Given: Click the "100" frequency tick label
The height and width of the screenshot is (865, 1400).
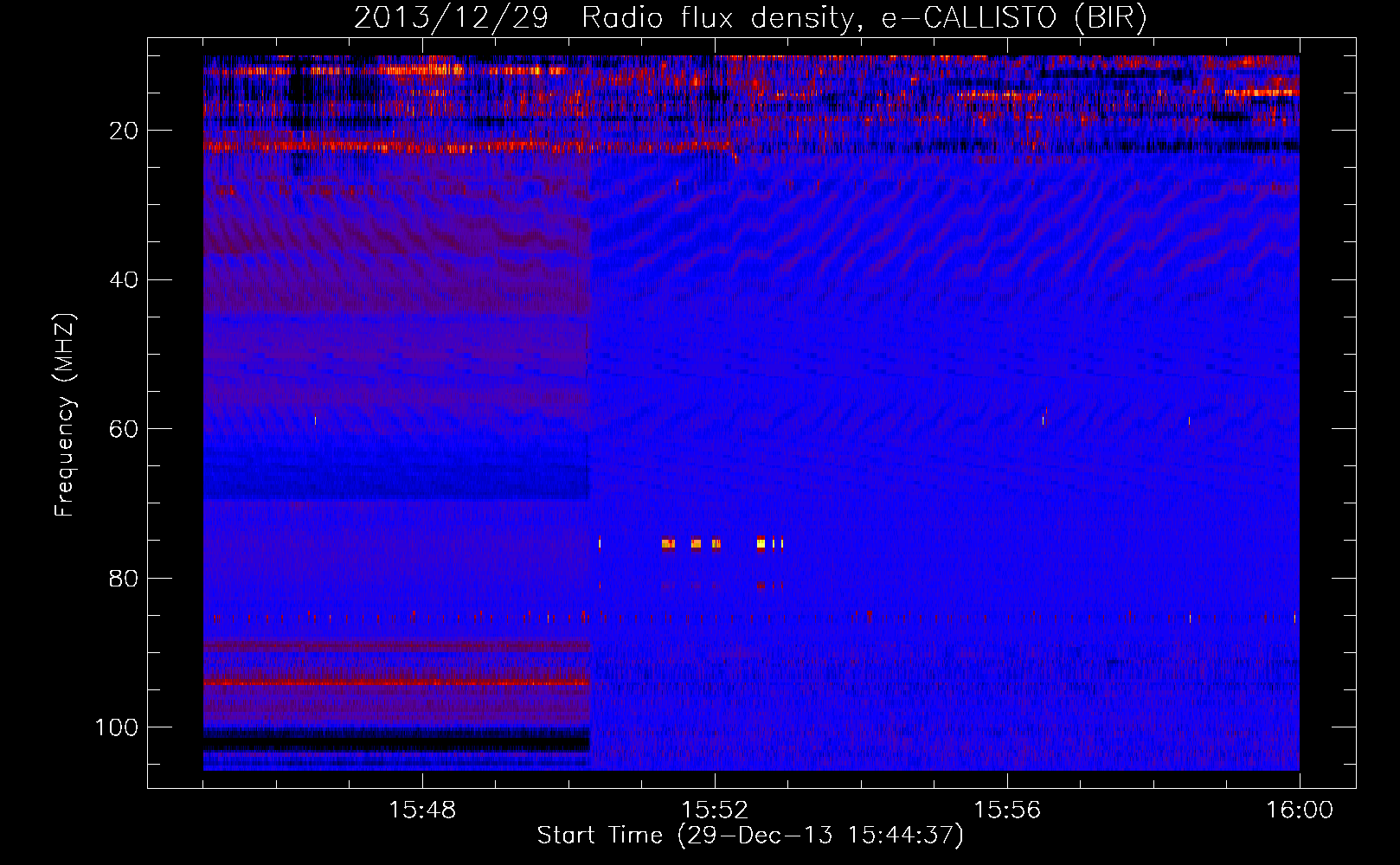Looking at the screenshot, I should [117, 727].
